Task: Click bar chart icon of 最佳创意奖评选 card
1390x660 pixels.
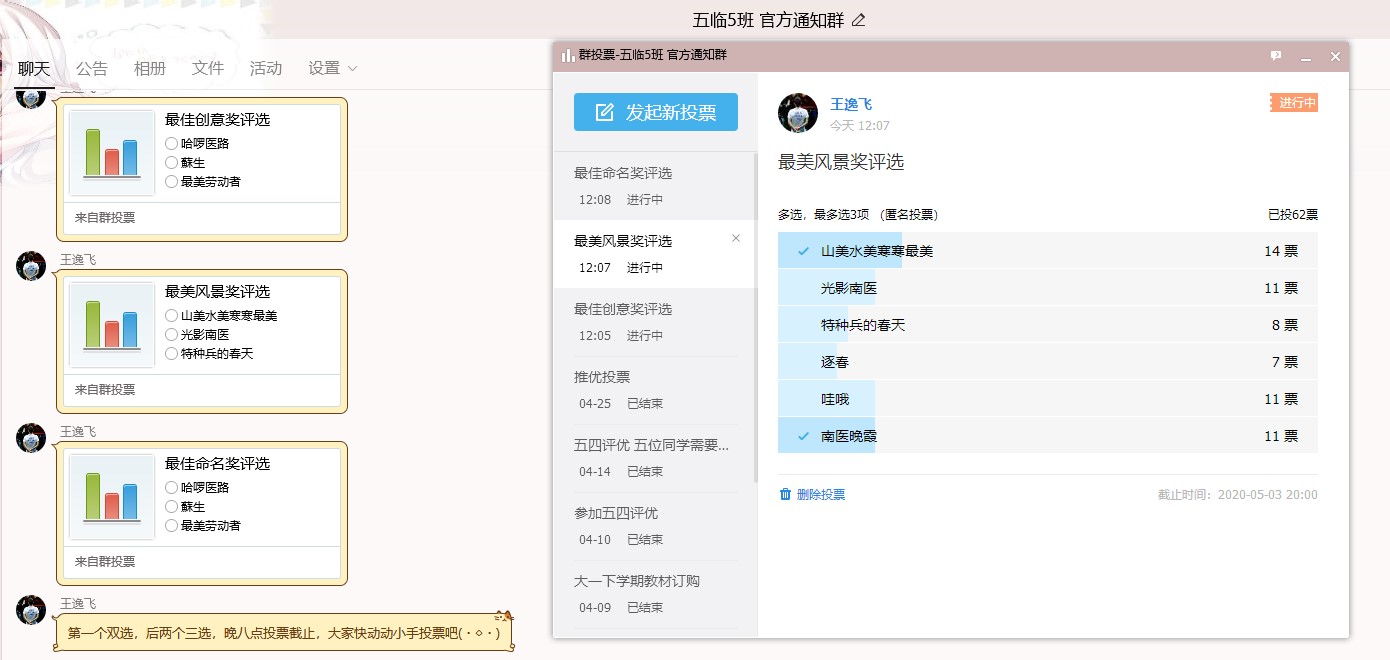Action: point(111,152)
